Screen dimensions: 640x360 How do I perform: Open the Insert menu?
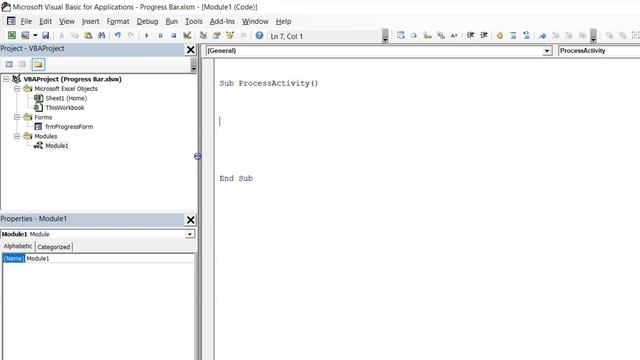(90, 21)
